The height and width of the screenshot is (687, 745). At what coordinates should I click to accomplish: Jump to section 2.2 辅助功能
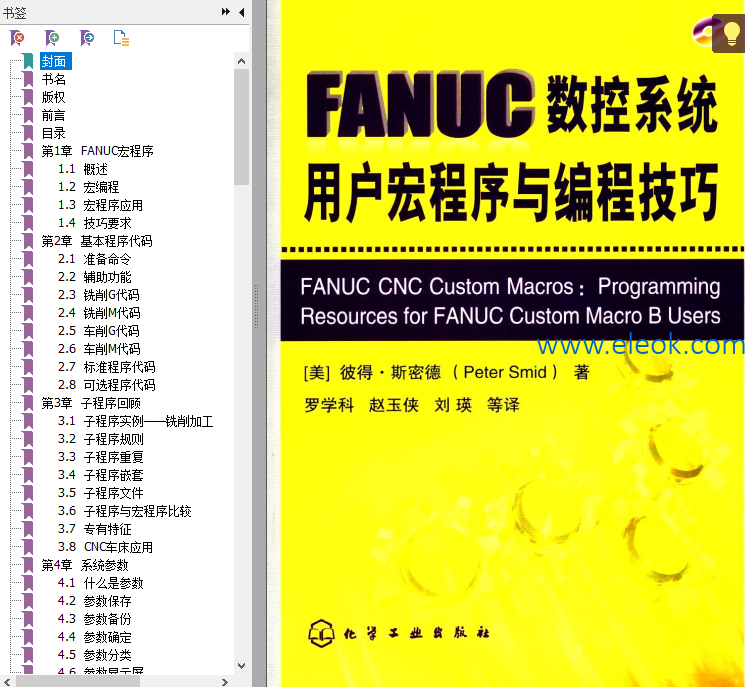(95, 277)
